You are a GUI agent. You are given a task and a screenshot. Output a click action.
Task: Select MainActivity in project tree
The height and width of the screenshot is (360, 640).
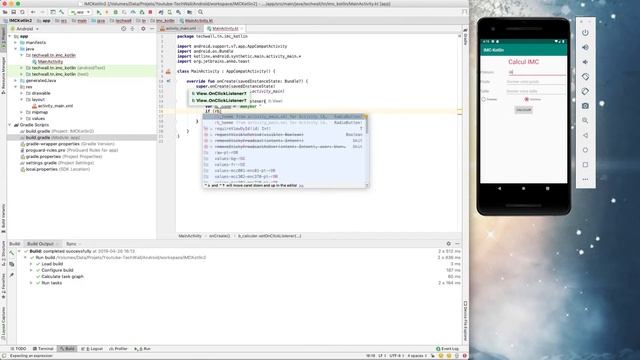click(x=47, y=62)
